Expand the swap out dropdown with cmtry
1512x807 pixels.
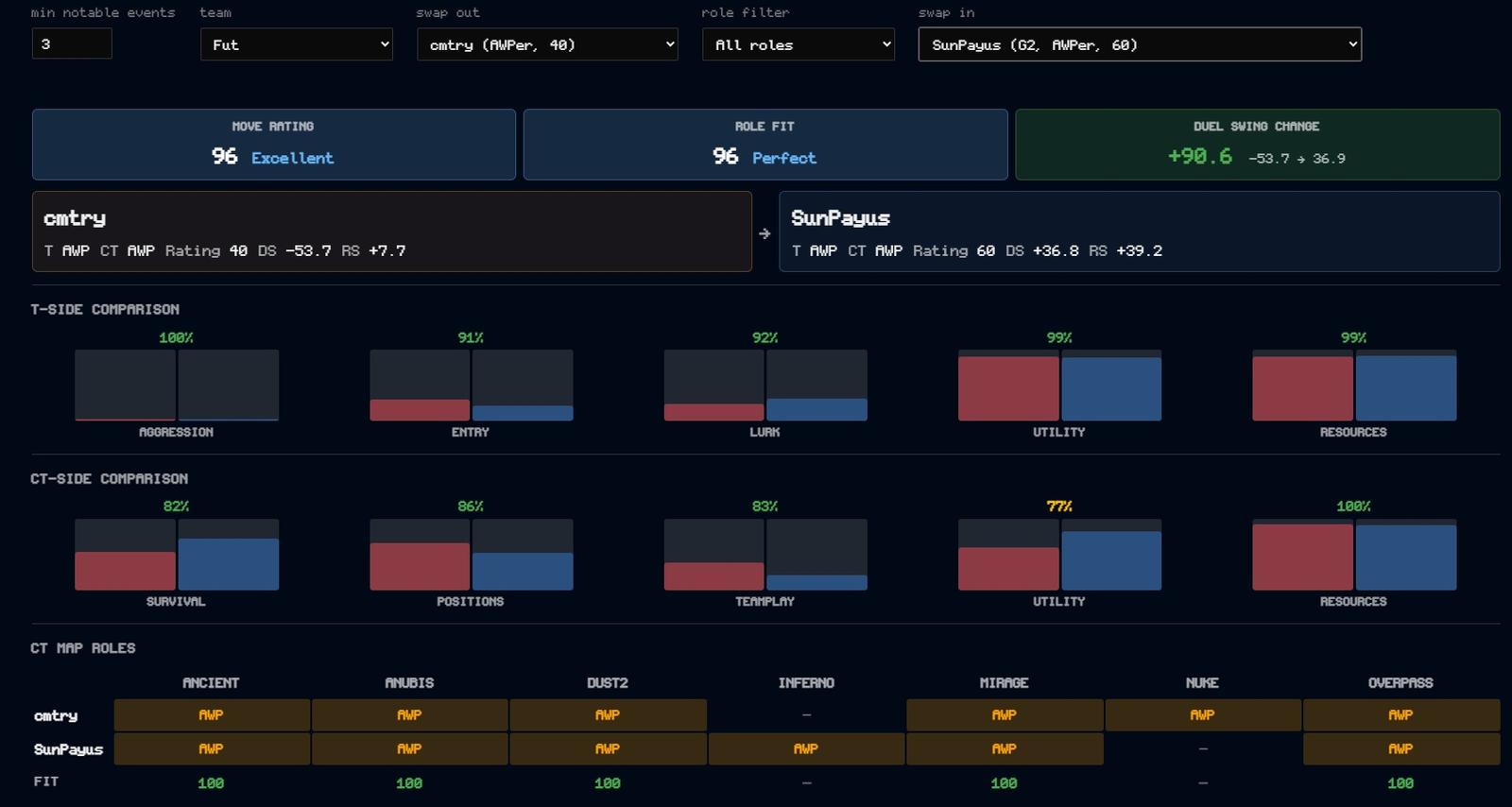point(547,44)
